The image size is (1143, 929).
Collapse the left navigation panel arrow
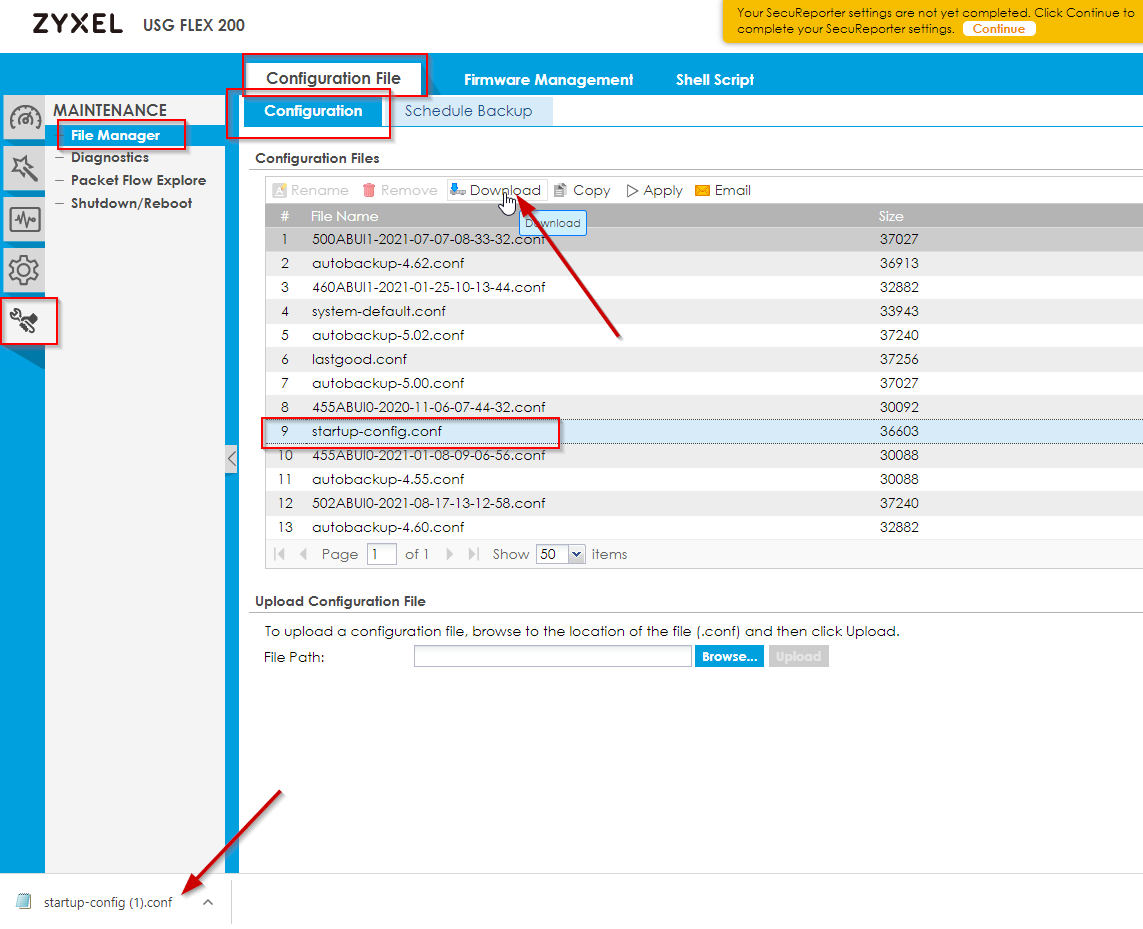[231, 459]
